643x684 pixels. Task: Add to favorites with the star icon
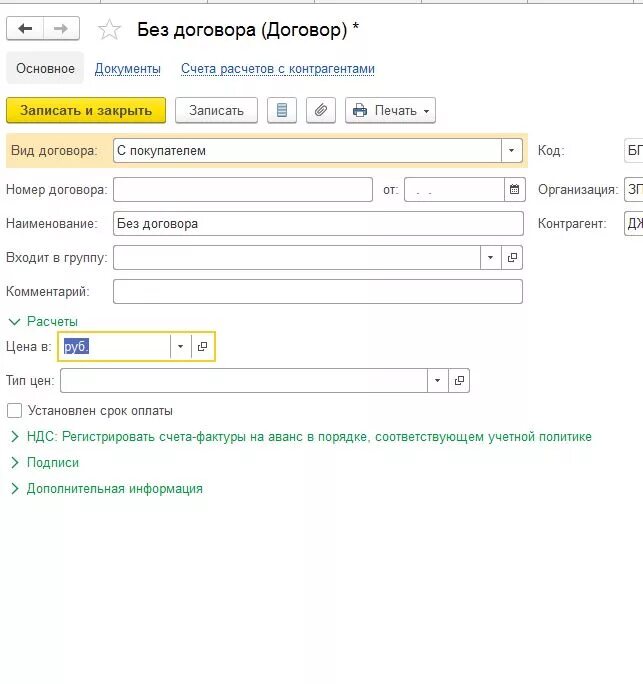tap(109, 30)
